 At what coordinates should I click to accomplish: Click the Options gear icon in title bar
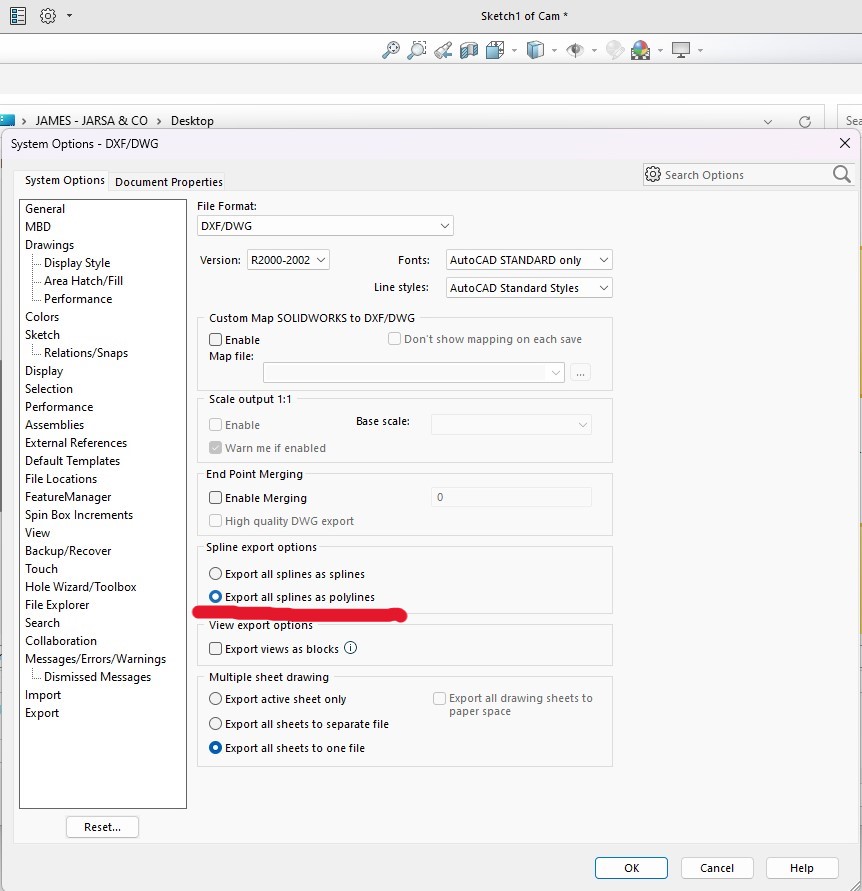(48, 16)
